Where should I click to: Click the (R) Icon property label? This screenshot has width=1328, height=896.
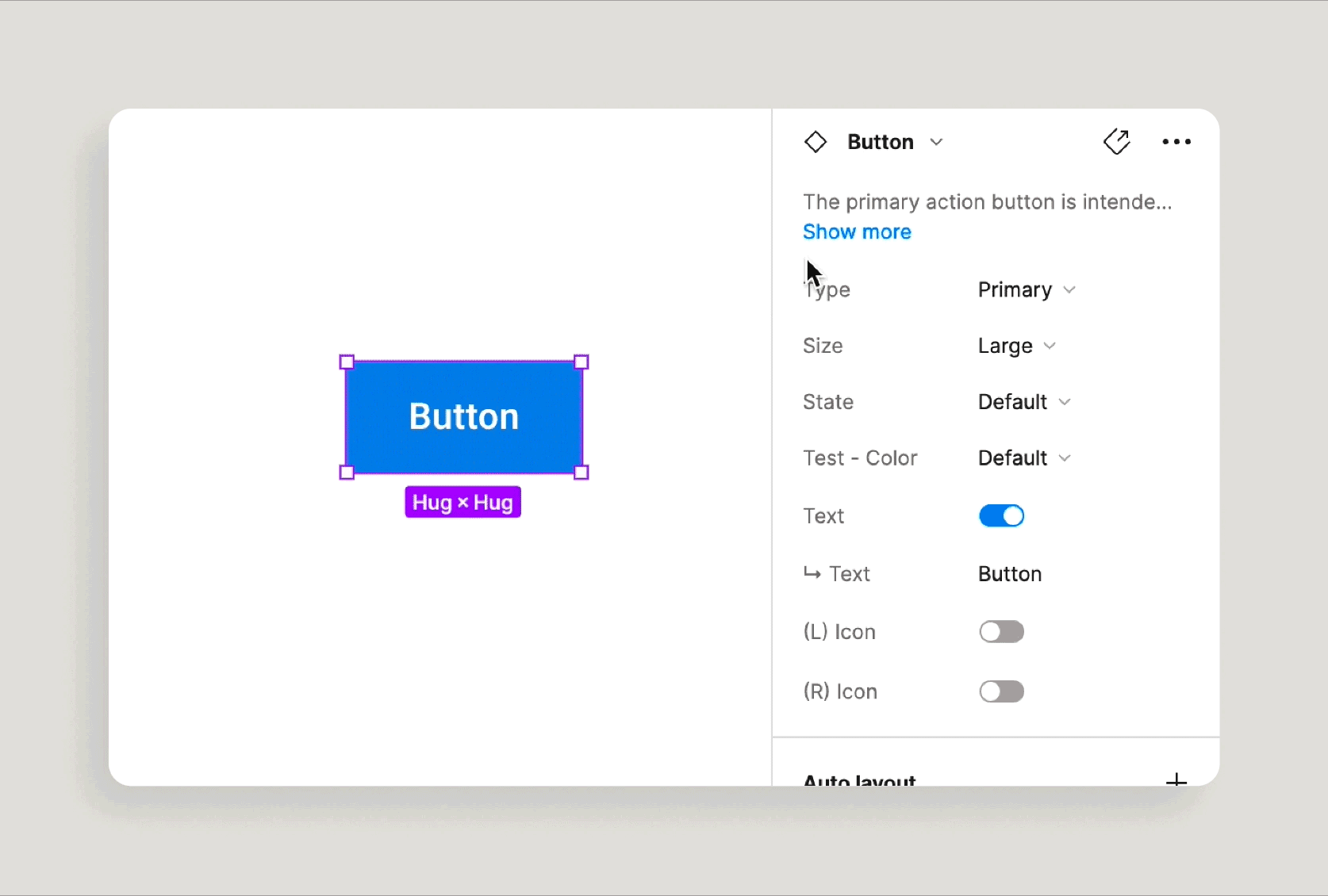[x=840, y=691]
